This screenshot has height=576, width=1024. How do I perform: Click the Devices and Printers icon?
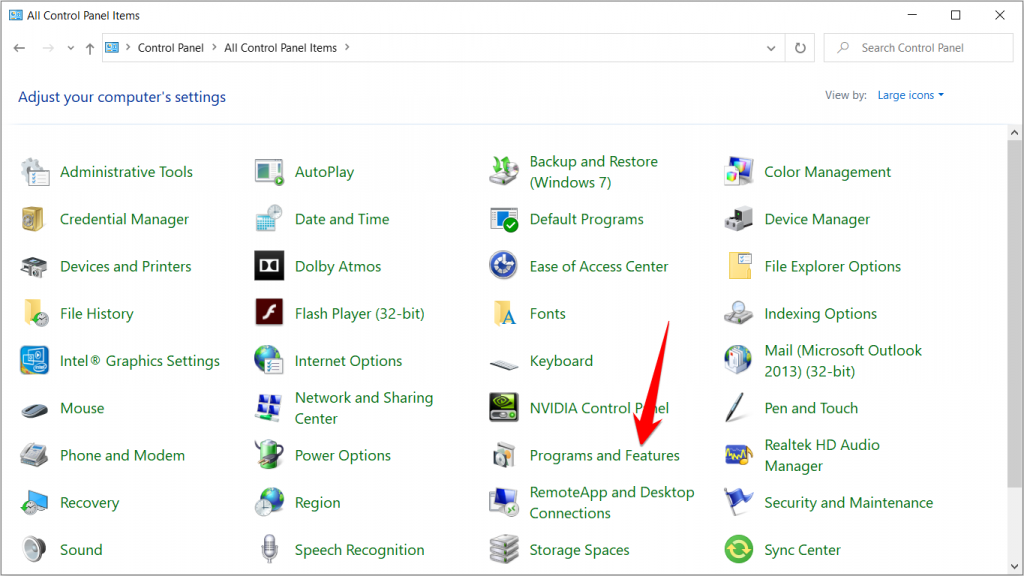[x=34, y=266]
